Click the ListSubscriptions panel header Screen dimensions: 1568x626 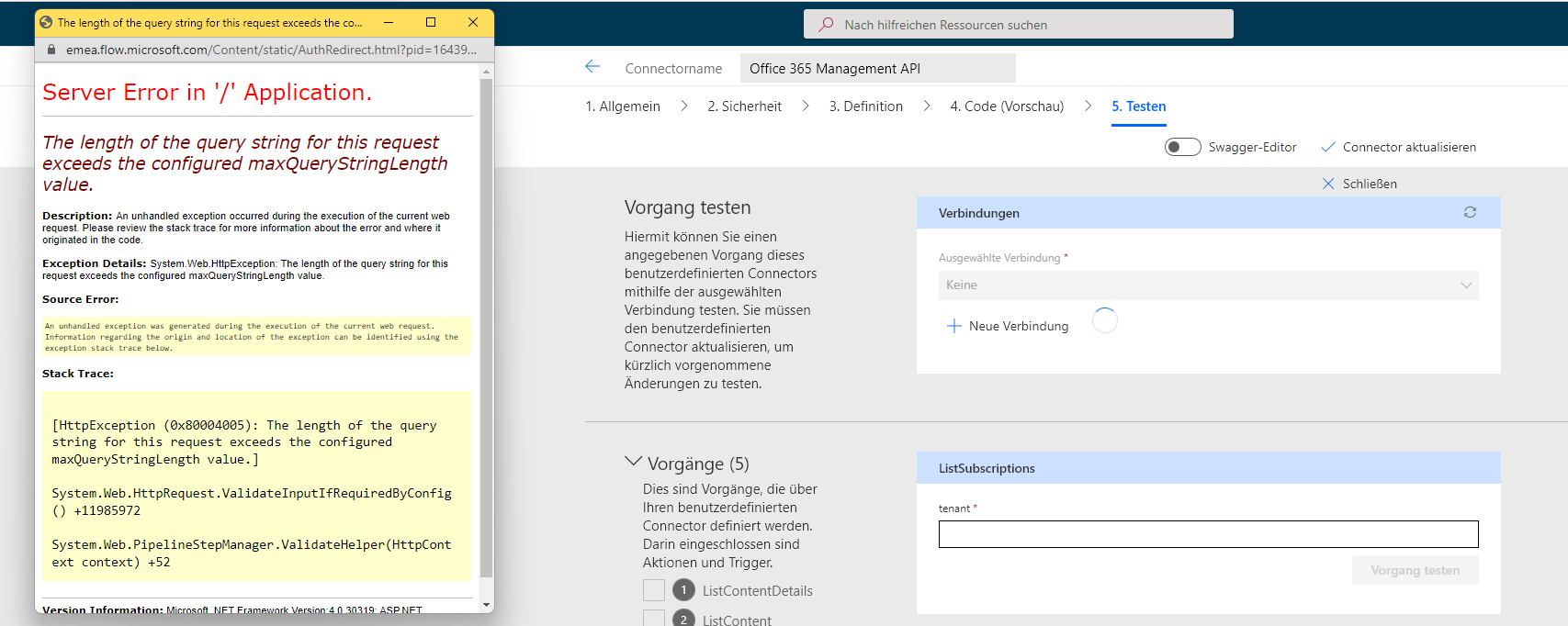pyautogui.click(x=1209, y=468)
